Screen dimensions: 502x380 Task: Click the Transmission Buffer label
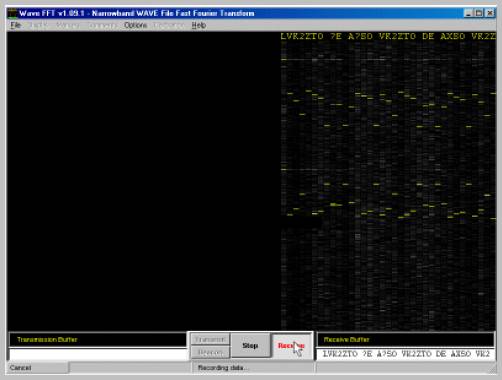[47, 340]
